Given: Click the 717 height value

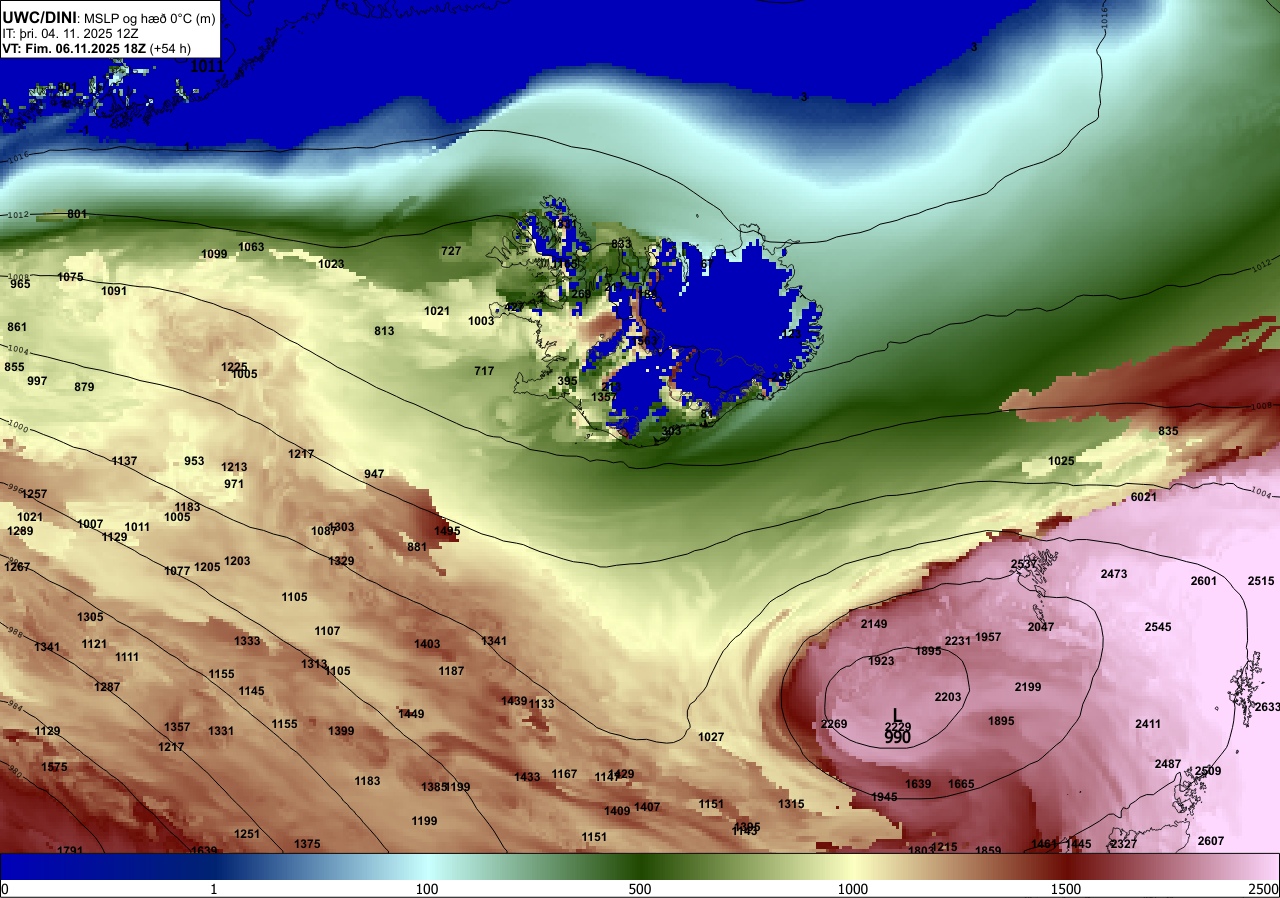Looking at the screenshot, I should coord(484,371).
